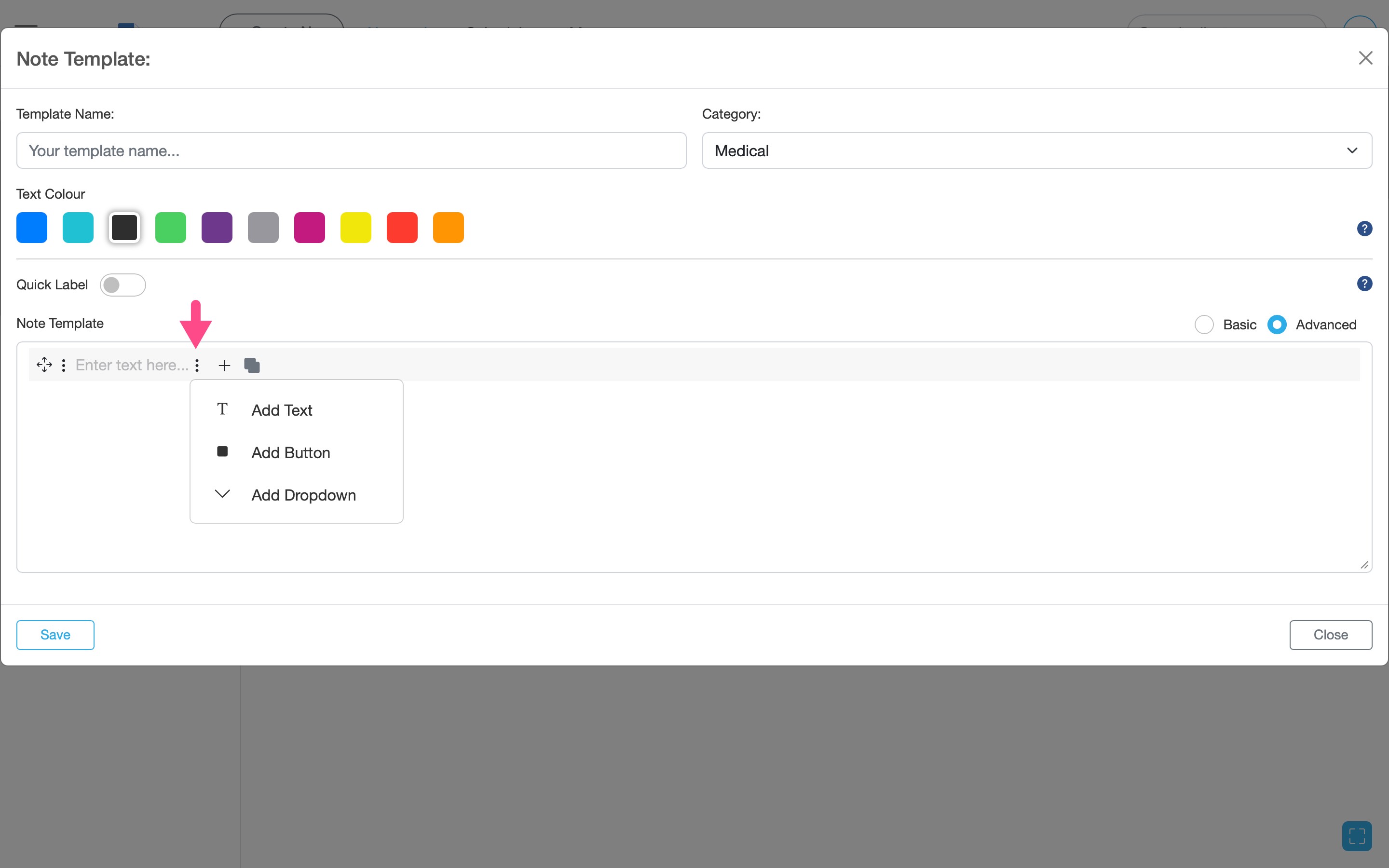The width and height of the screenshot is (1389, 868).
Task: Enable the Quick Label toggle
Action: [123, 284]
